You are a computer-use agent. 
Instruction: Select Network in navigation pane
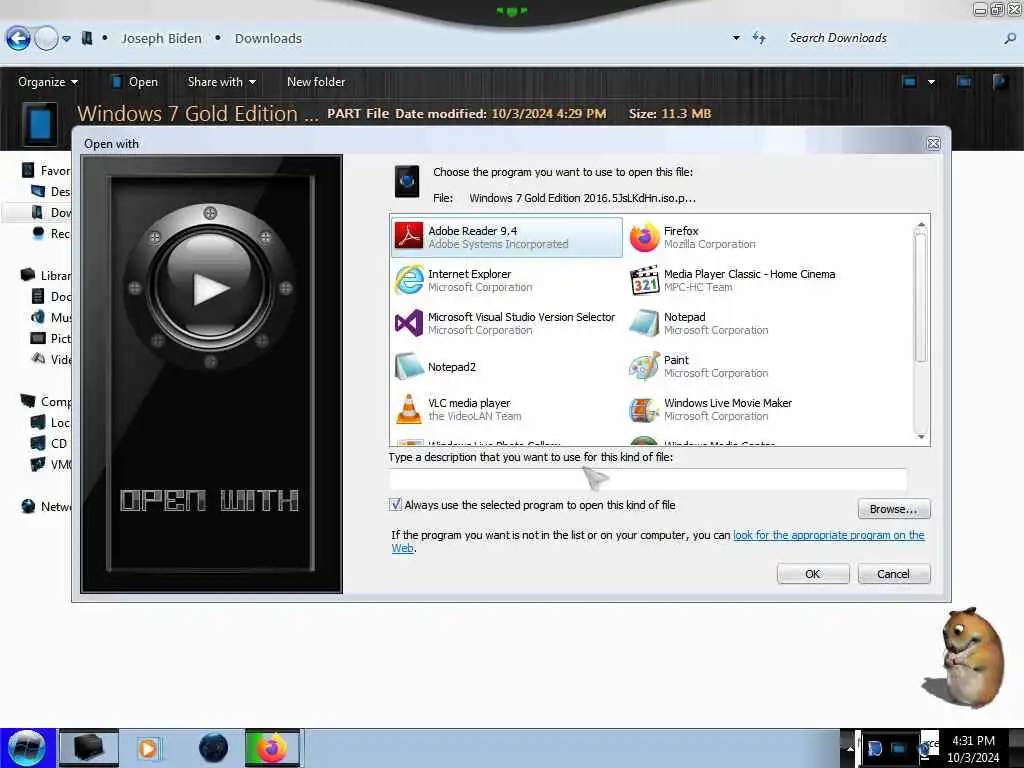point(46,506)
